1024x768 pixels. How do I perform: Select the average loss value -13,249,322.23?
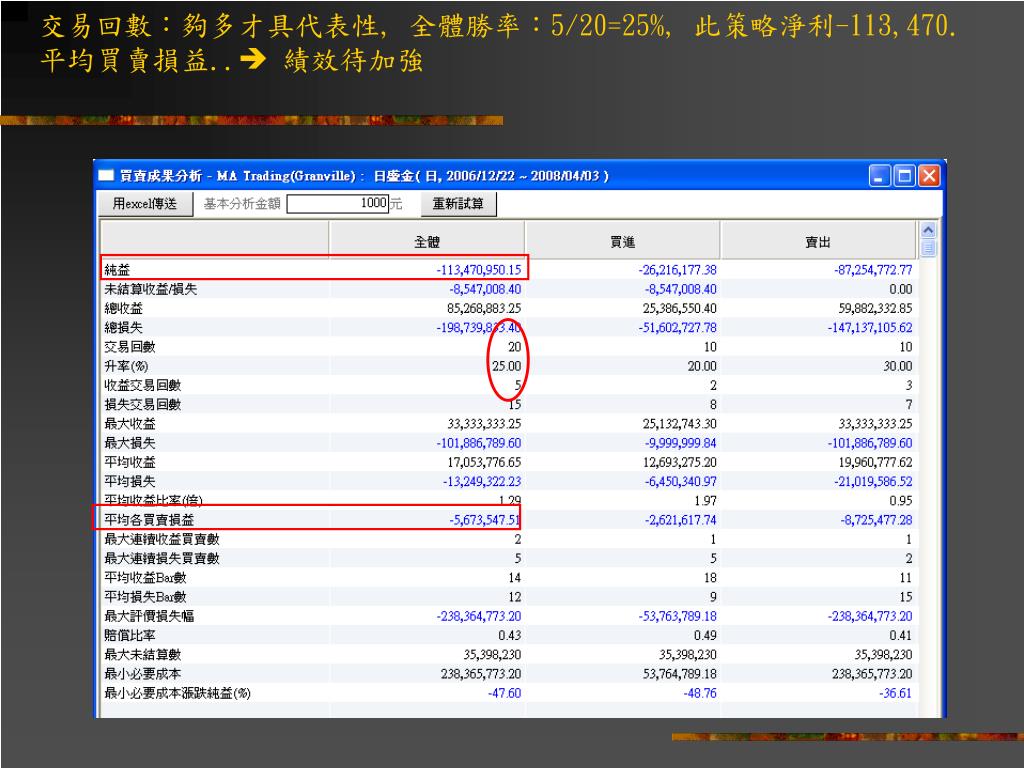point(482,481)
